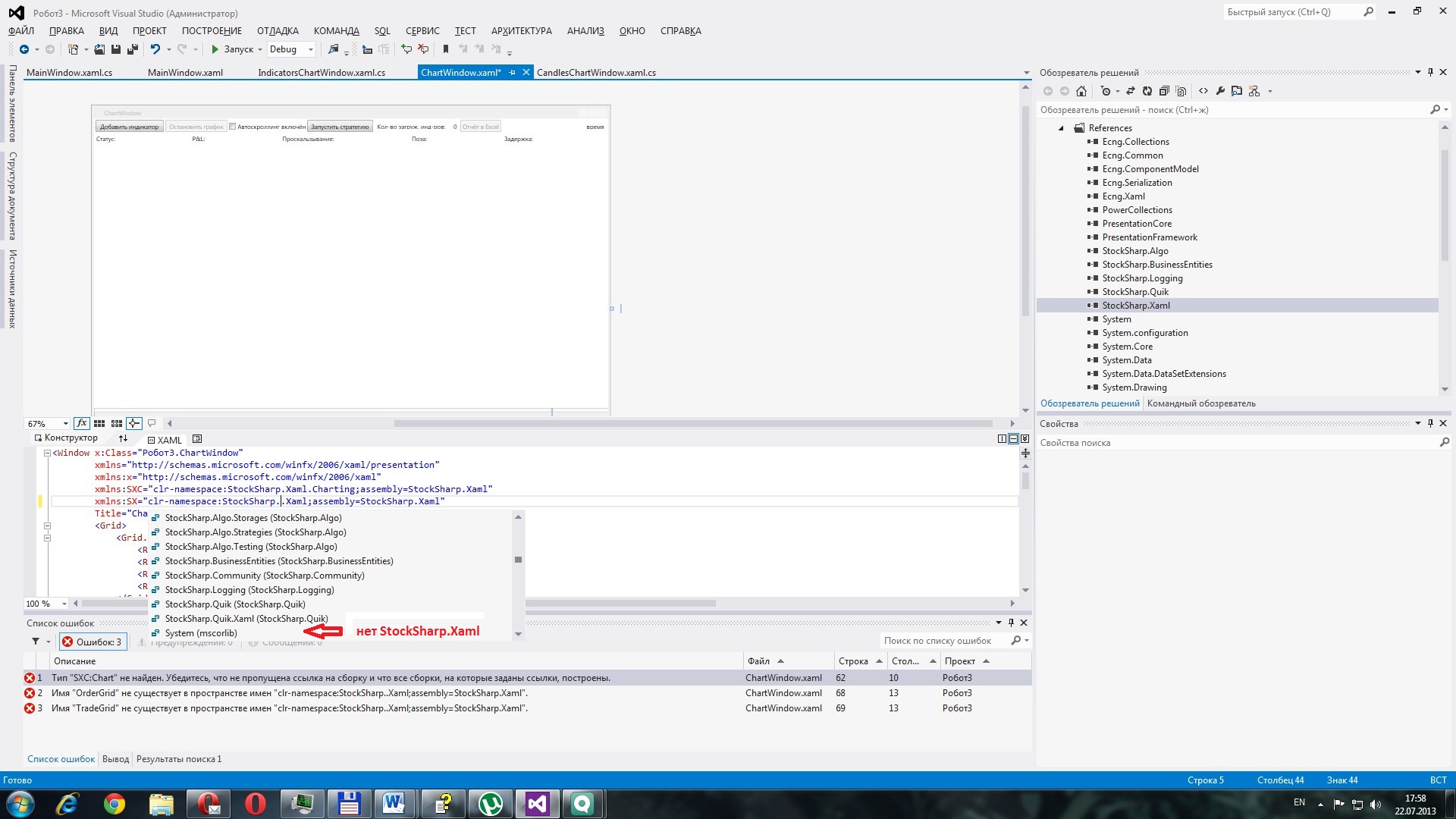This screenshot has width=1456, height=819.
Task: Switch to horizontal split view icon
Action: (x=1013, y=439)
